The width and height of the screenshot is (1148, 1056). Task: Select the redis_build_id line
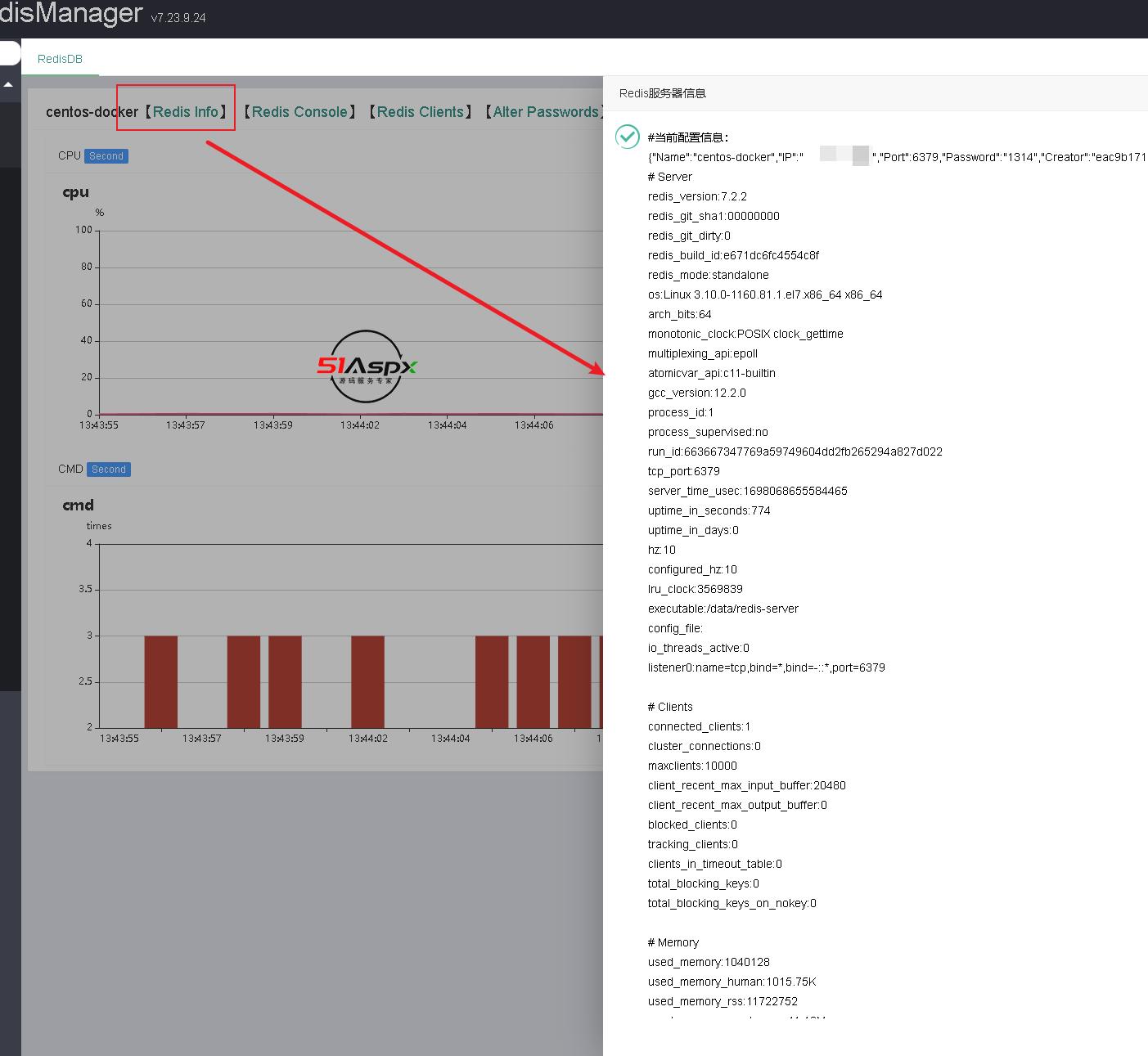point(733,255)
